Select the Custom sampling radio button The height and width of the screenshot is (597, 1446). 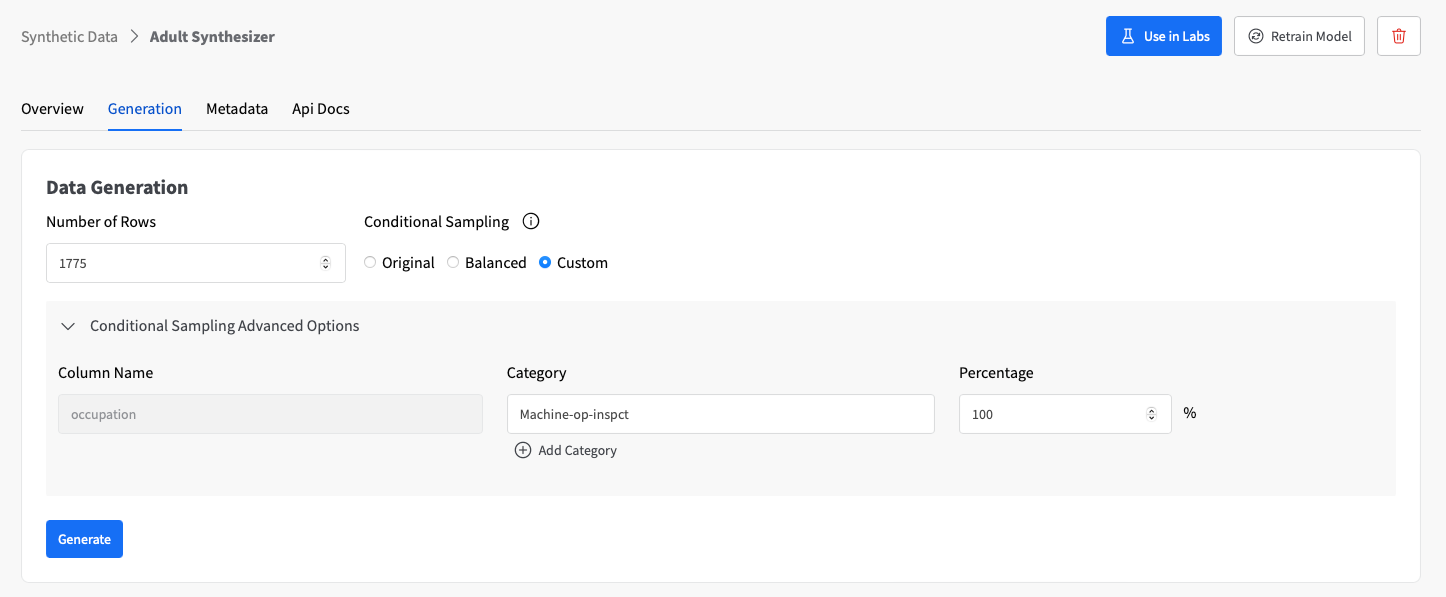[545, 263]
